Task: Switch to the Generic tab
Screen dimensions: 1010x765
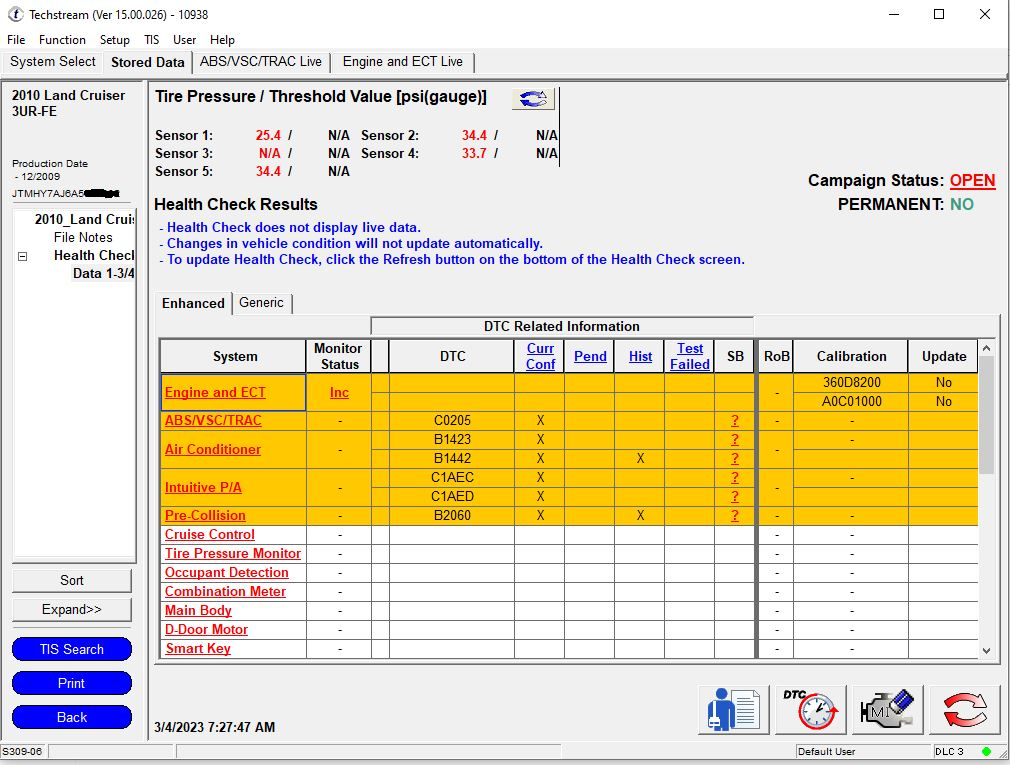Action: pos(261,303)
